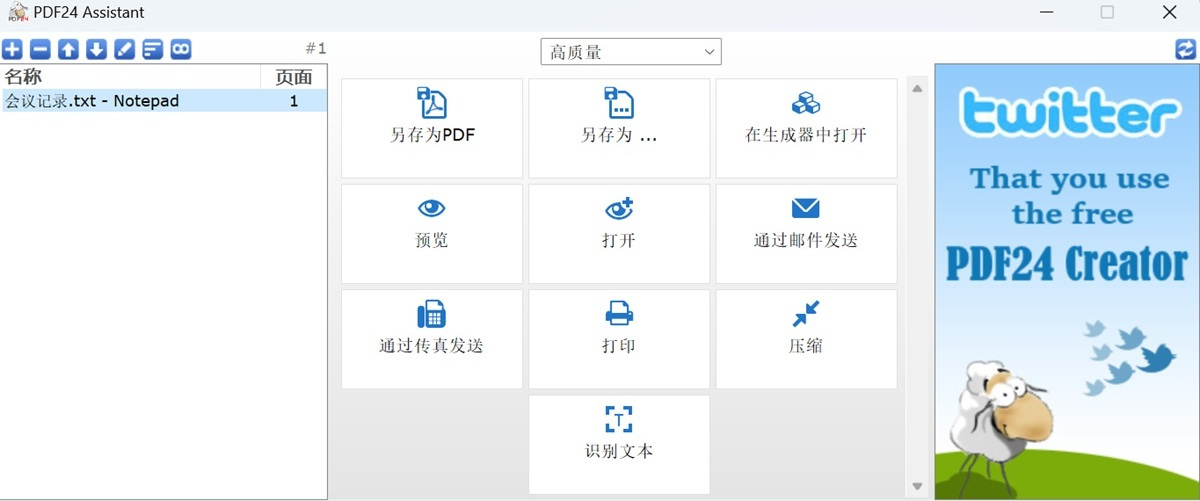This screenshot has width=1200, height=501.
Task: Open the 高质量 quality dropdown
Action: tap(630, 52)
